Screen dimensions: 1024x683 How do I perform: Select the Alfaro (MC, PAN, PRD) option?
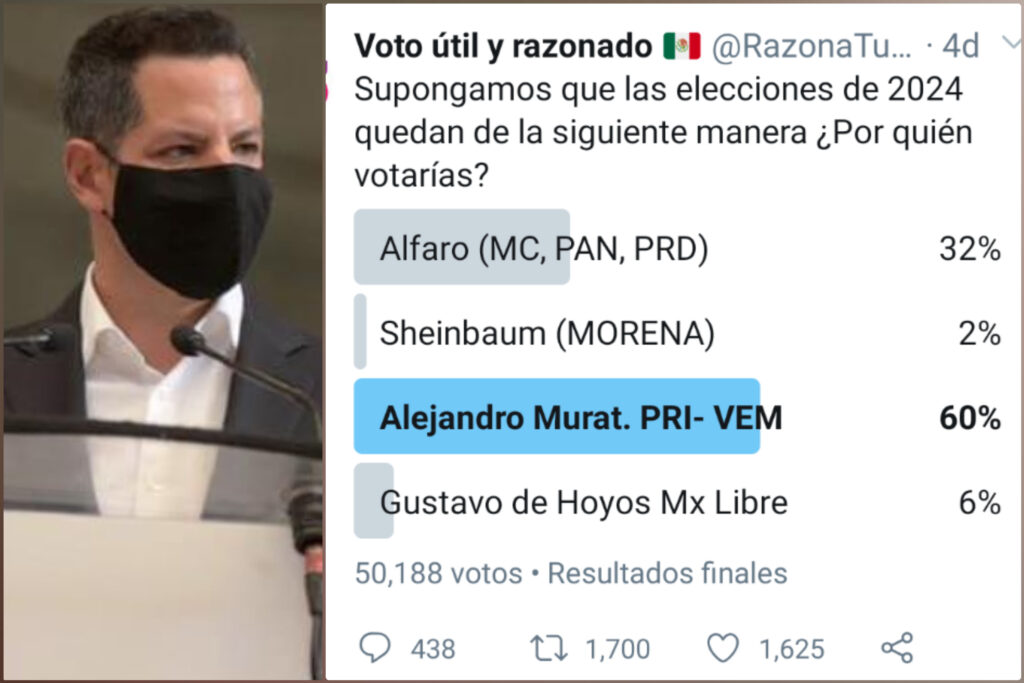[677, 247]
